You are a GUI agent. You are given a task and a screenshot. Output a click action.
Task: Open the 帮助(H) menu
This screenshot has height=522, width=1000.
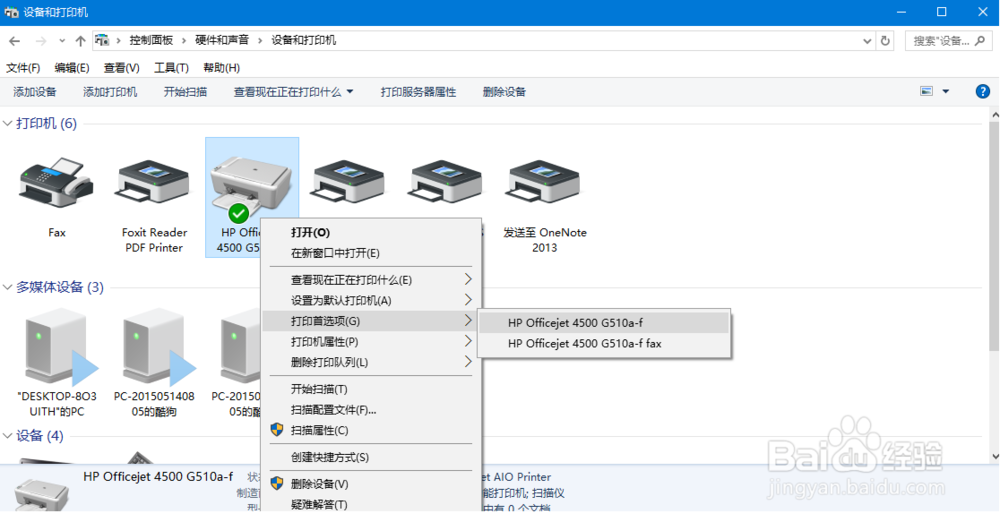(x=221, y=68)
